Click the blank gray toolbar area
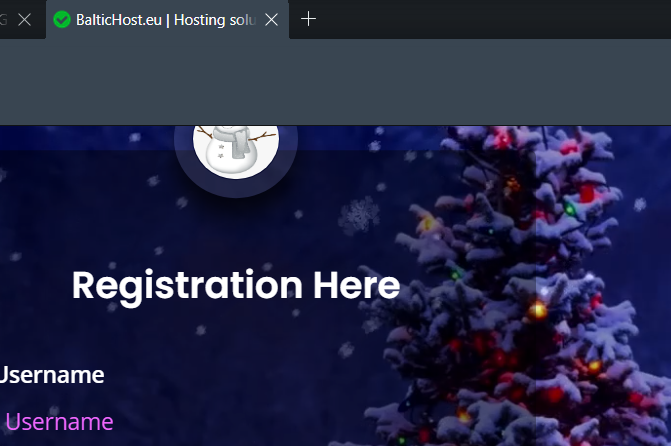This screenshot has height=446, width=671. pos(336,81)
